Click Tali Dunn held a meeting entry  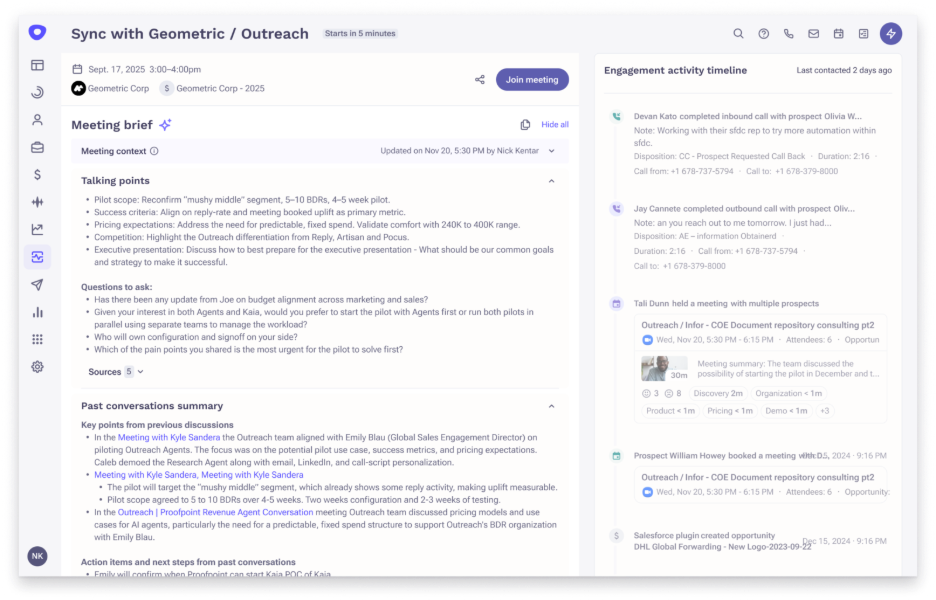726,303
